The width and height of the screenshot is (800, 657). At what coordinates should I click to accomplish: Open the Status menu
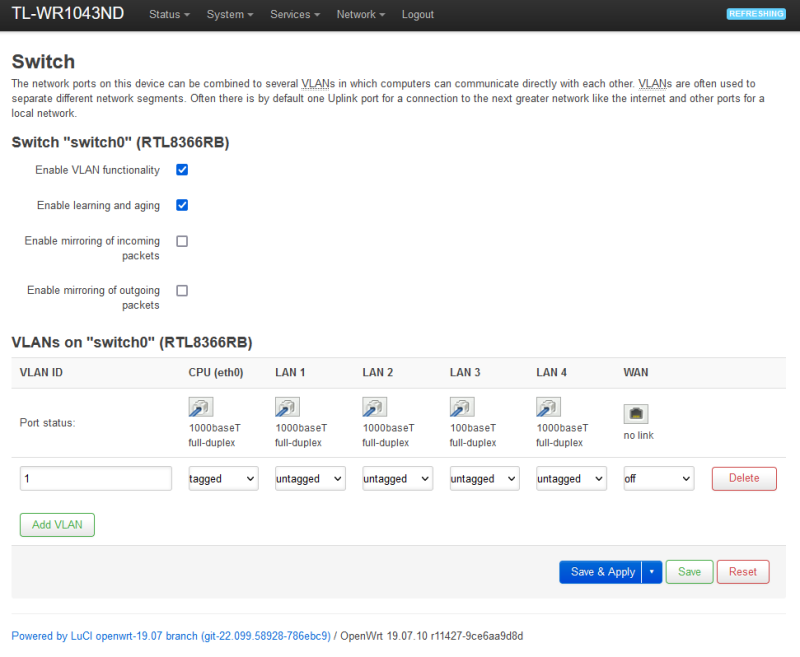tap(169, 14)
